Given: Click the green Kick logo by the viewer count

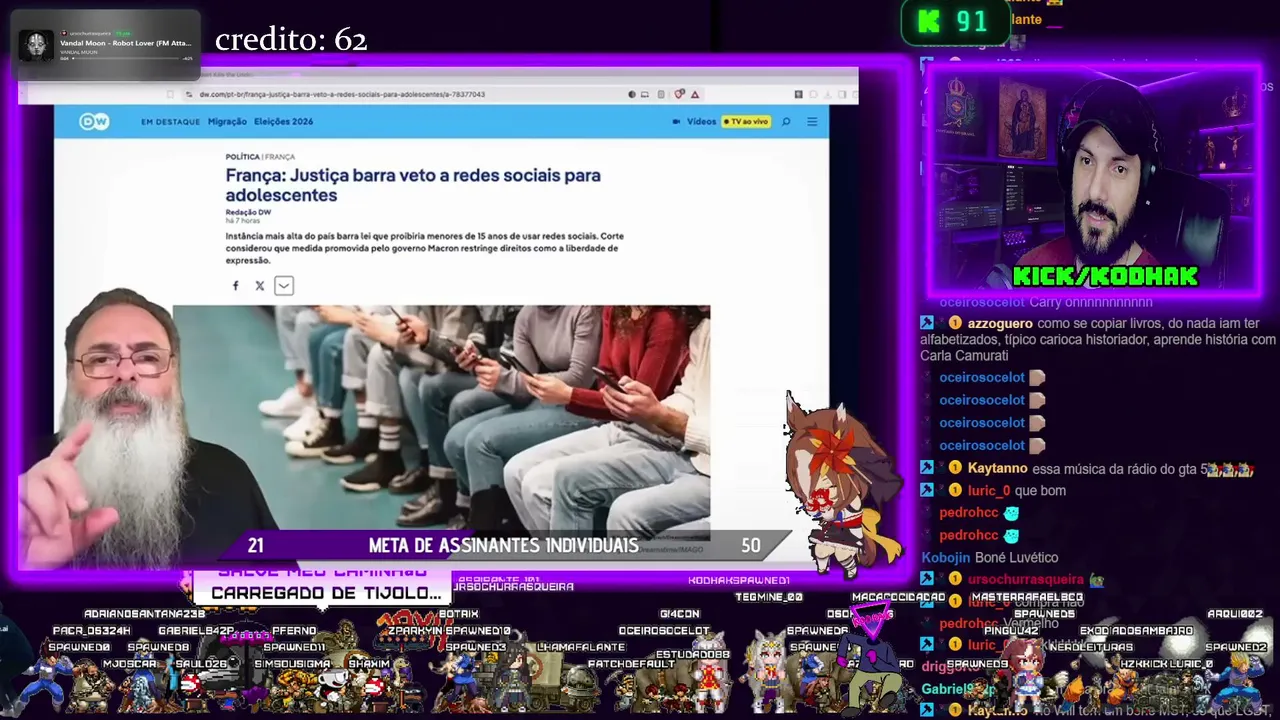Looking at the screenshot, I should [930, 22].
